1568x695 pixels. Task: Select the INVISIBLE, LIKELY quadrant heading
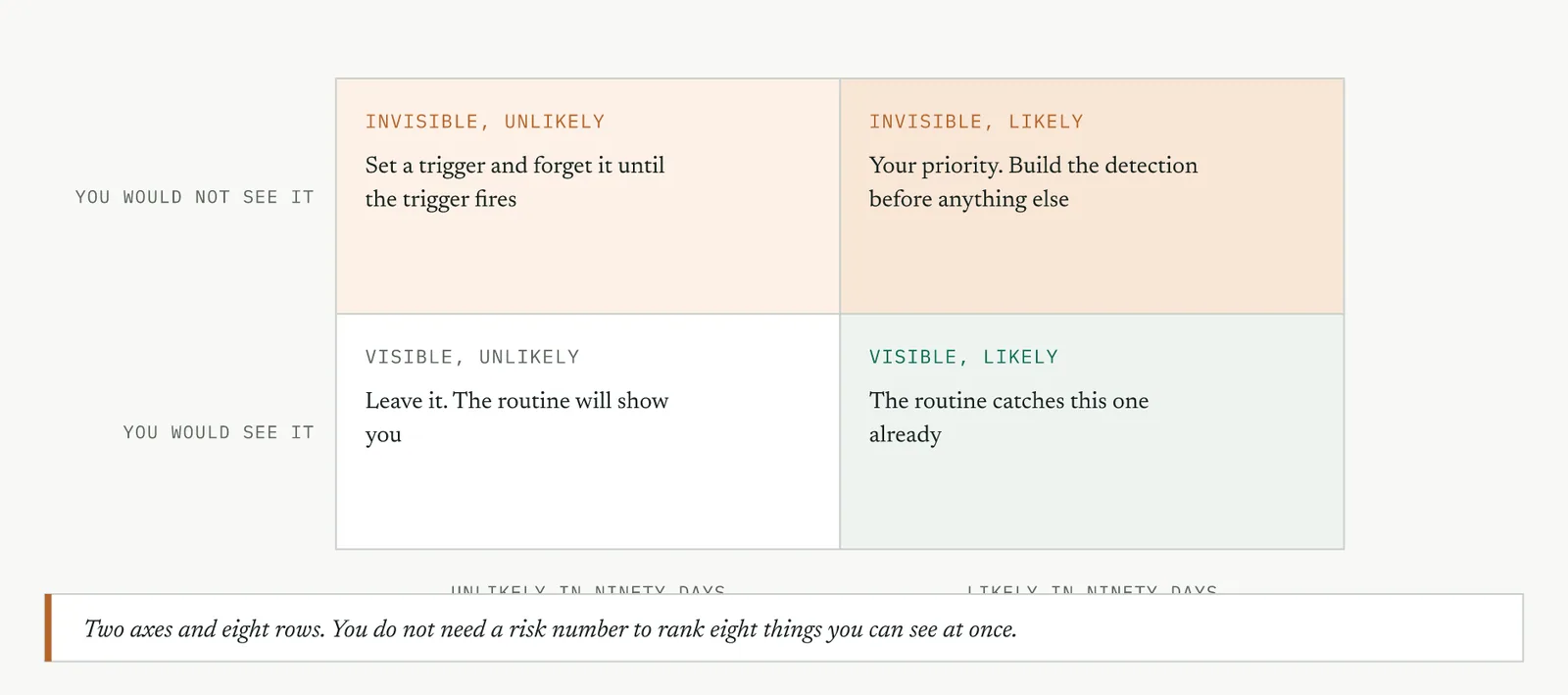click(x=976, y=122)
